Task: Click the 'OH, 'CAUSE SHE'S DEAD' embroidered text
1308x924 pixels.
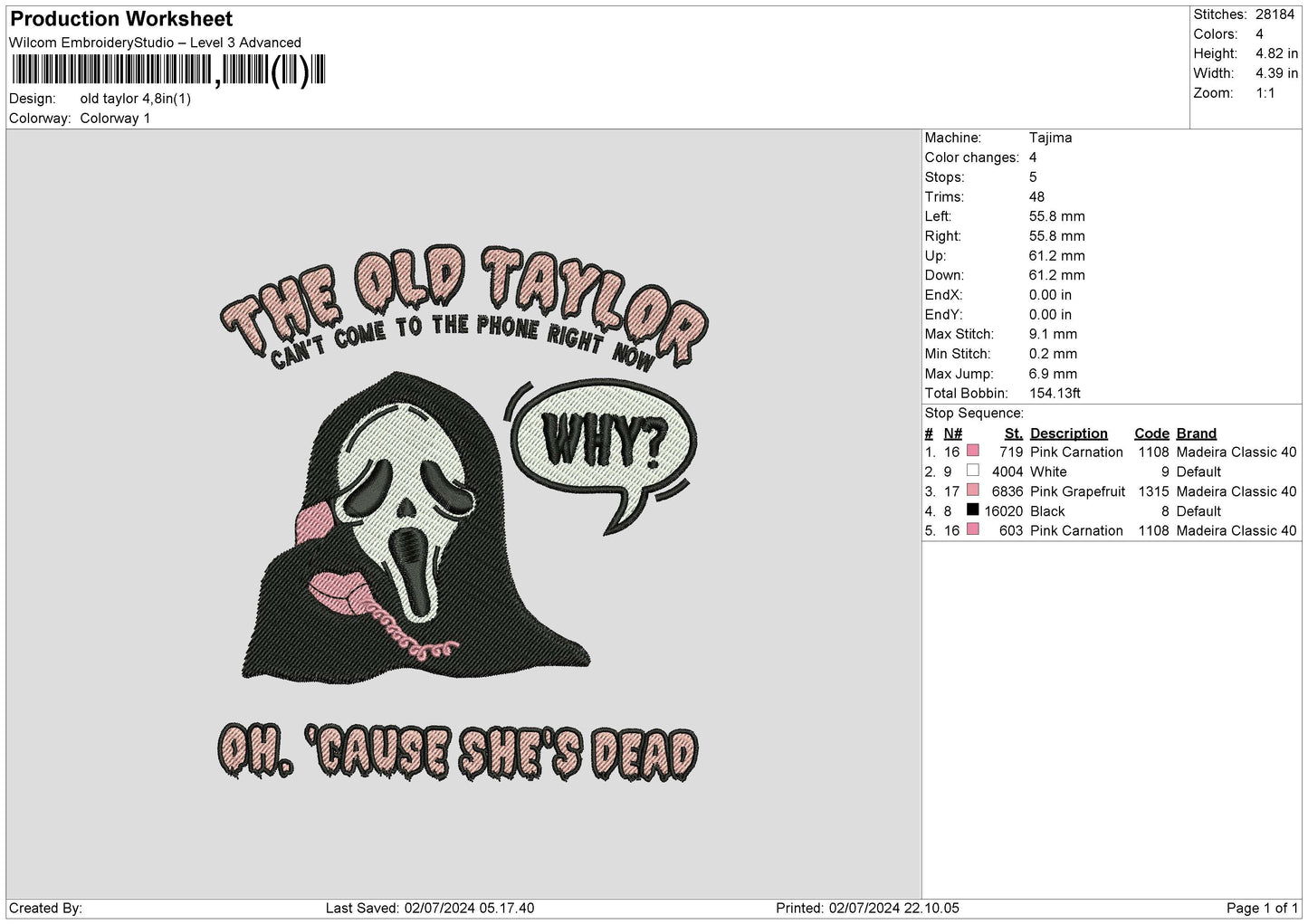Action: click(x=458, y=753)
